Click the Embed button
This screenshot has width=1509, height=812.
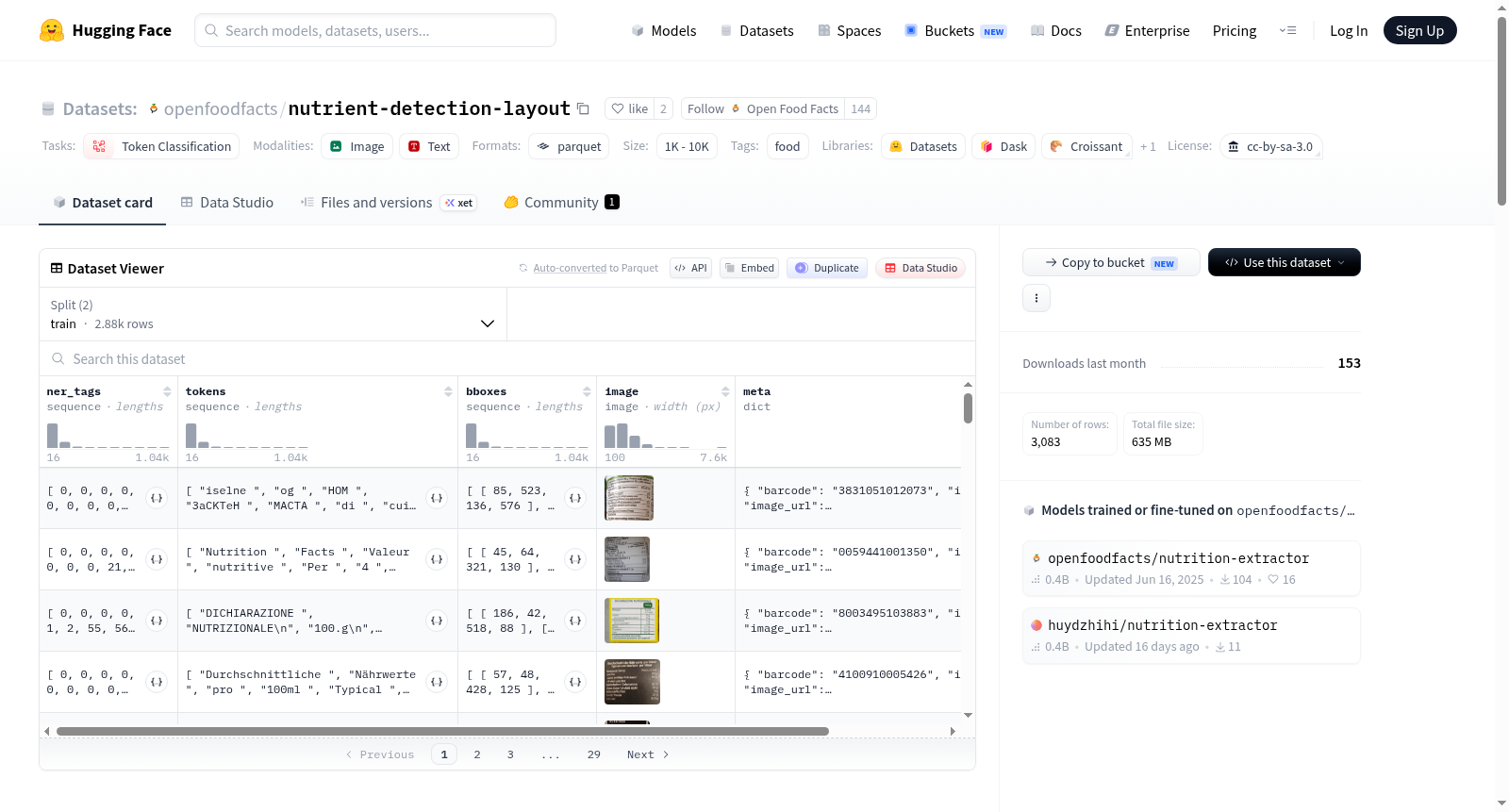click(749, 268)
